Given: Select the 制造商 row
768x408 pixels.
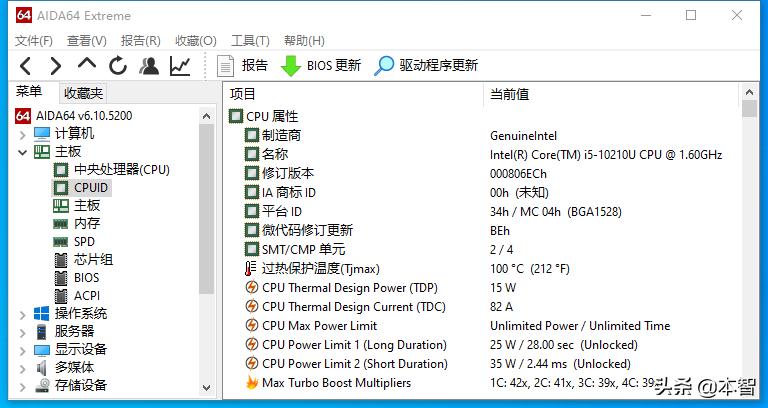Looking at the screenshot, I should (273, 136).
